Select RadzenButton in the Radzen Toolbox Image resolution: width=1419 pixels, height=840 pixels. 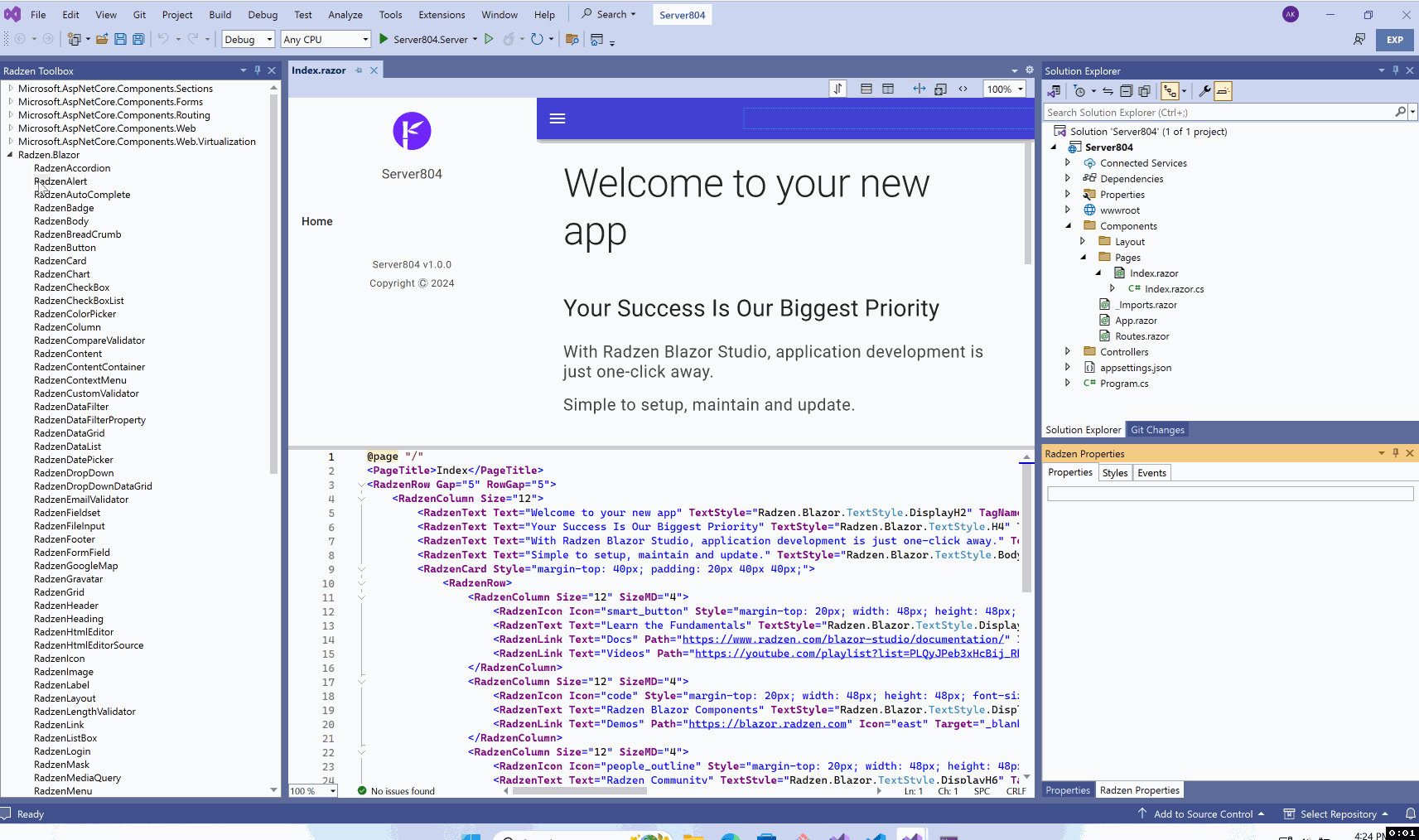coord(65,248)
